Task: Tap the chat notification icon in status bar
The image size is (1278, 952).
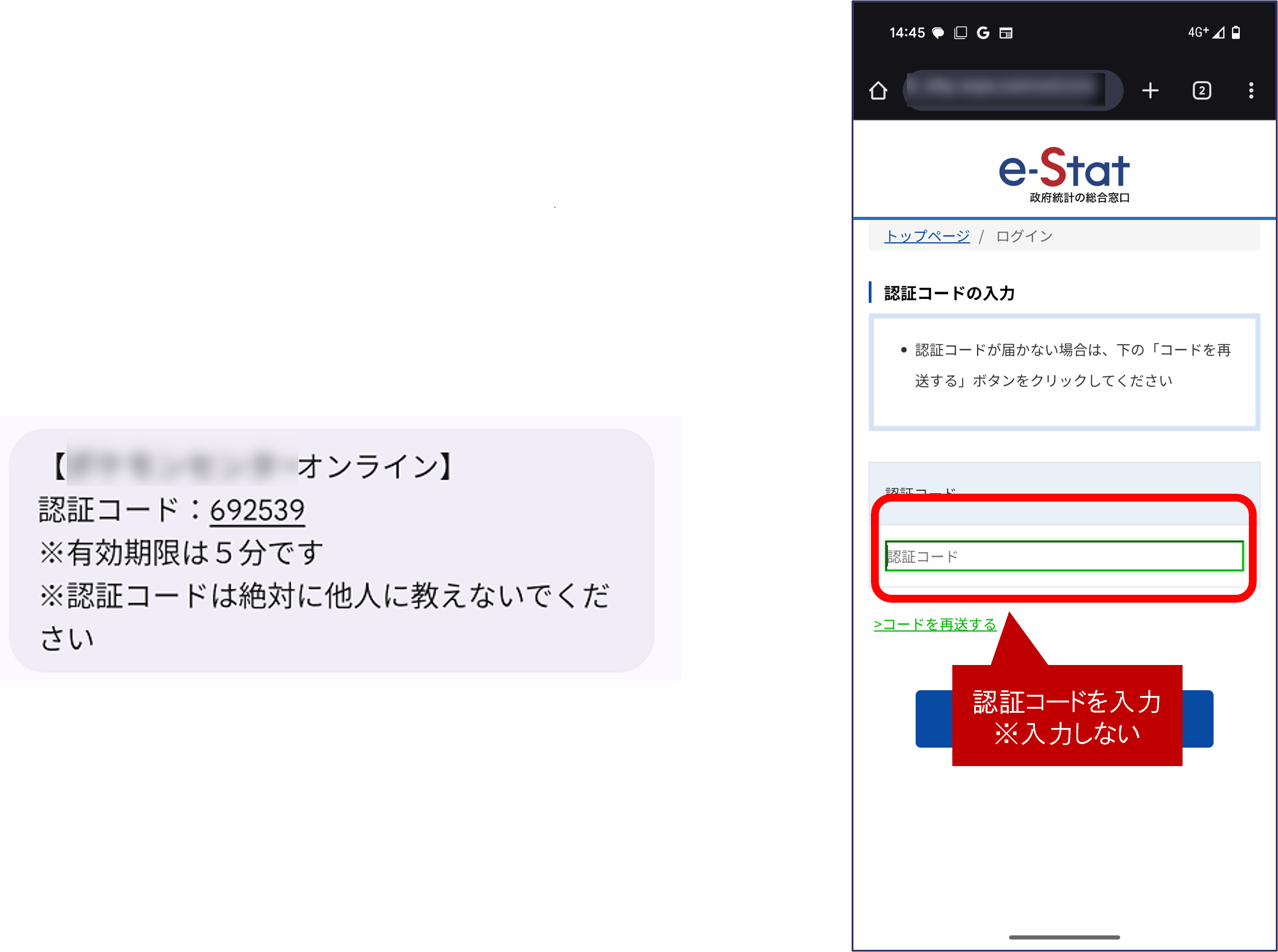Action: [938, 33]
